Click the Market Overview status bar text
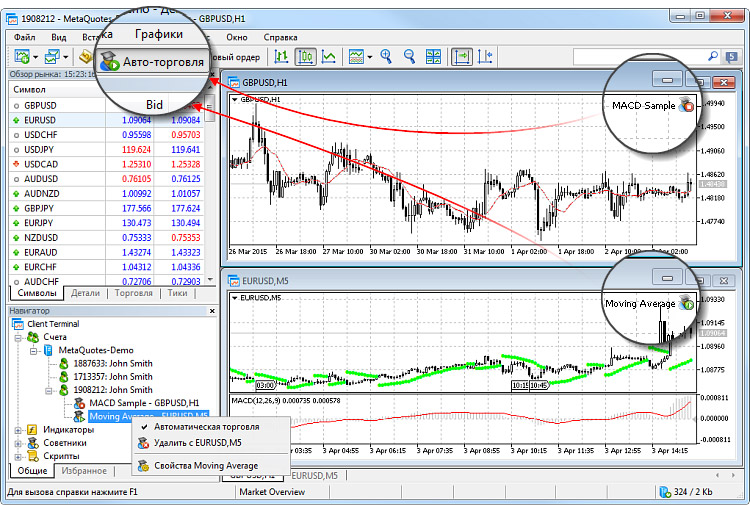Image resolution: width=750 pixels, height=505 pixels. click(272, 492)
